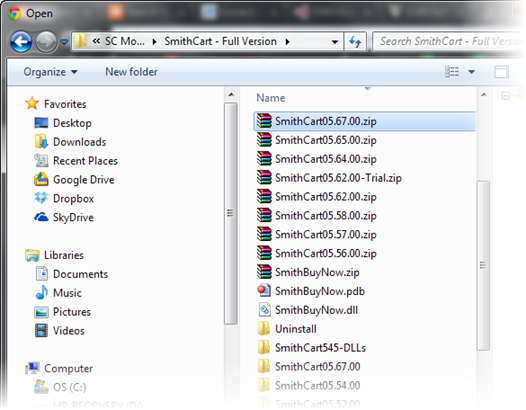Screen dimensions: 526x410
Task: Open the Organize menu
Action: [50, 72]
